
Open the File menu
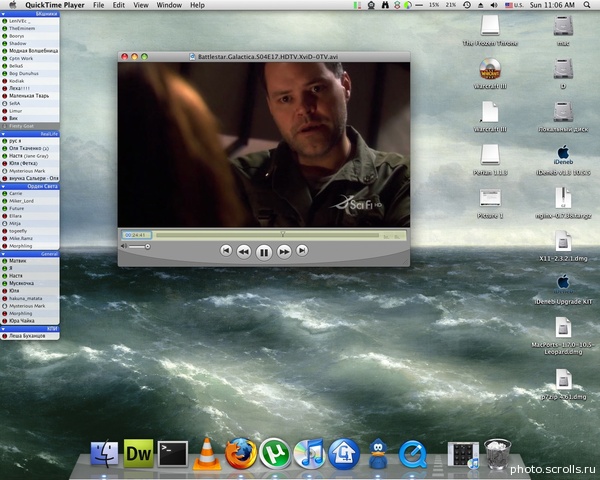coord(98,5)
